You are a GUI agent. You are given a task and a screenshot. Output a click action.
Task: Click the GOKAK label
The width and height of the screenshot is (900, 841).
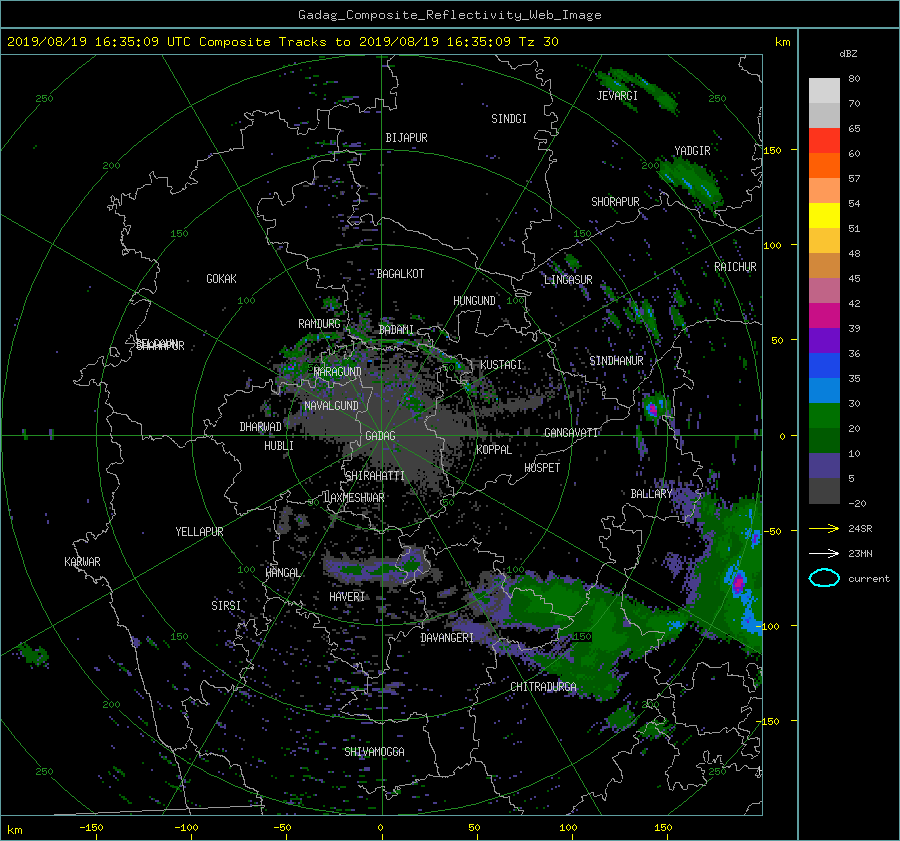(x=222, y=279)
